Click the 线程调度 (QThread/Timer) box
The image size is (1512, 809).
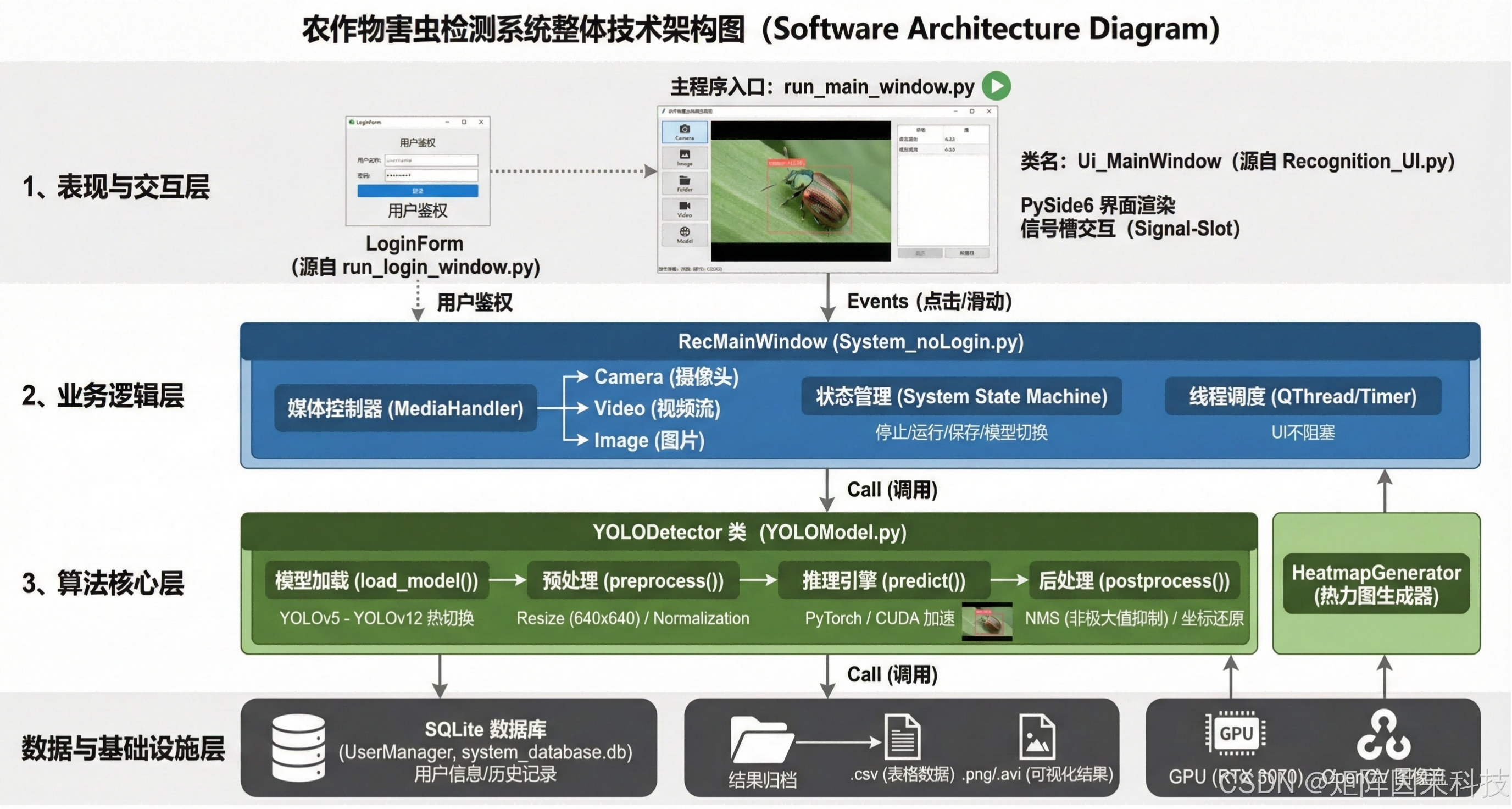pos(1303,396)
